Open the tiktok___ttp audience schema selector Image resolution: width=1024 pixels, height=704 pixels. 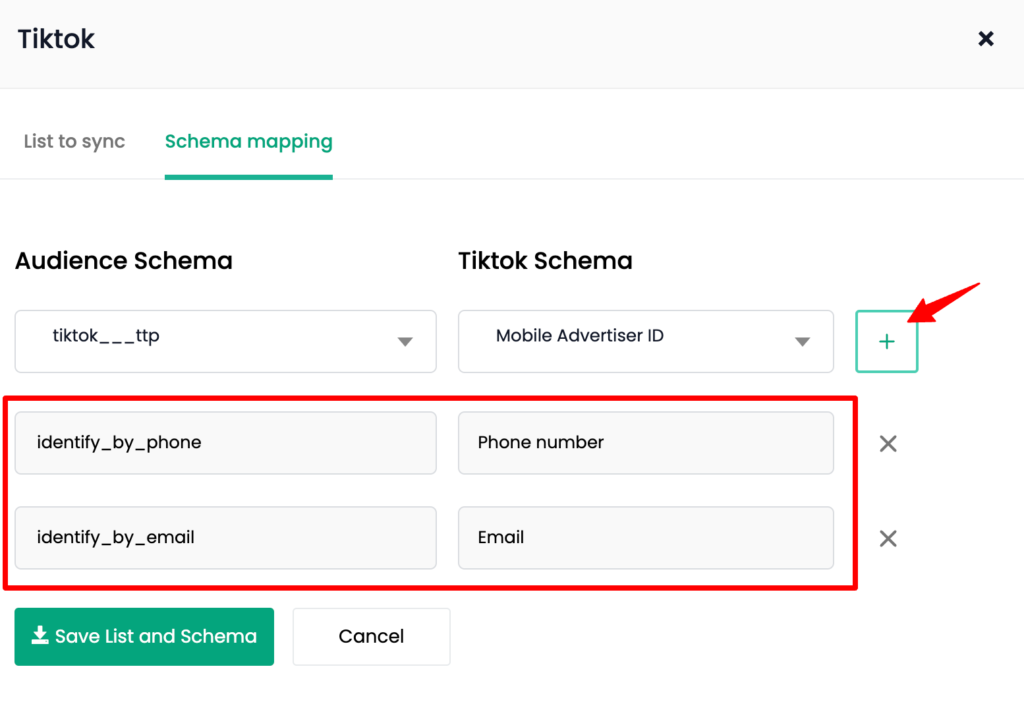[x=225, y=342]
